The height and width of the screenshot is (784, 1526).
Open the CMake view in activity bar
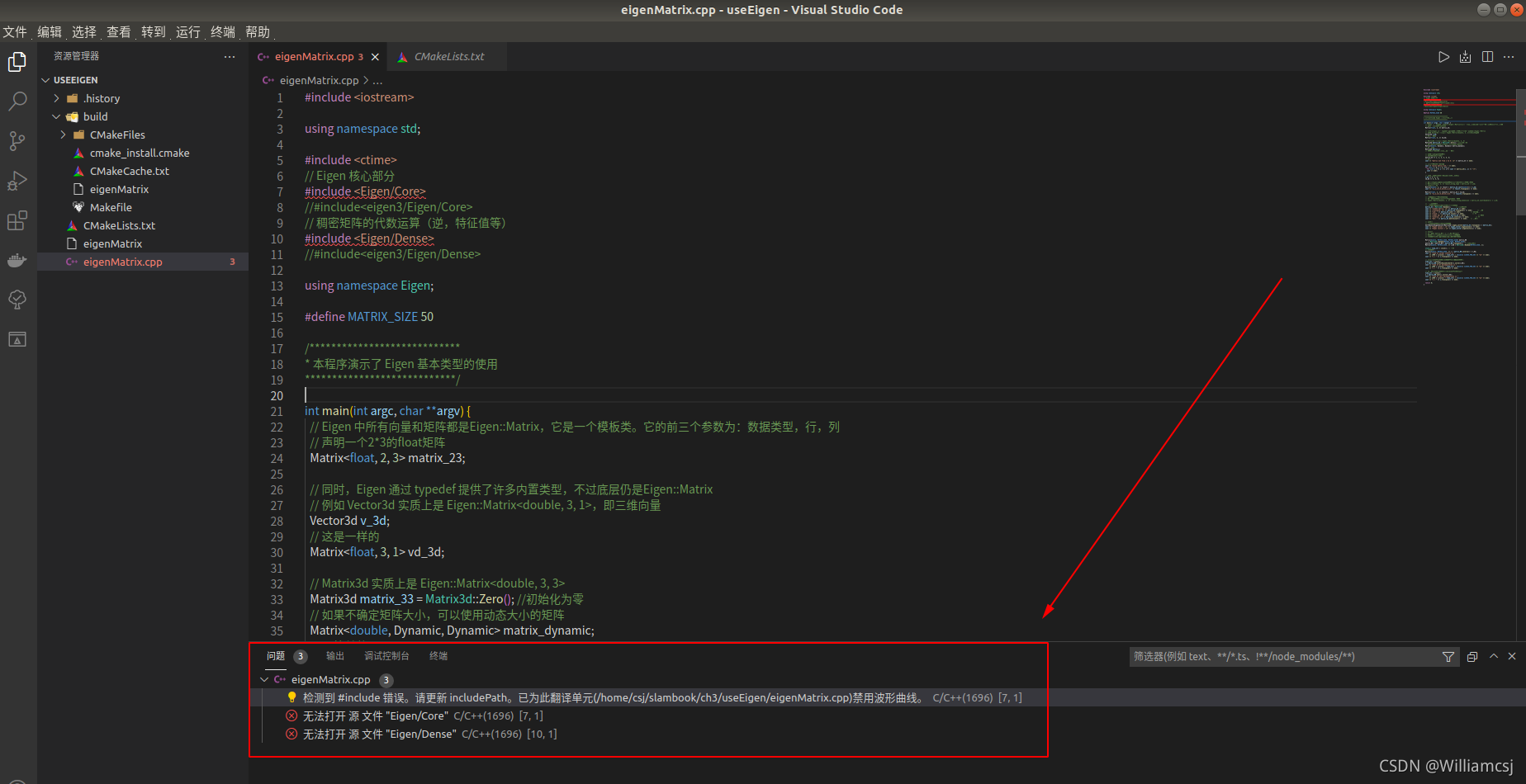coord(17,339)
